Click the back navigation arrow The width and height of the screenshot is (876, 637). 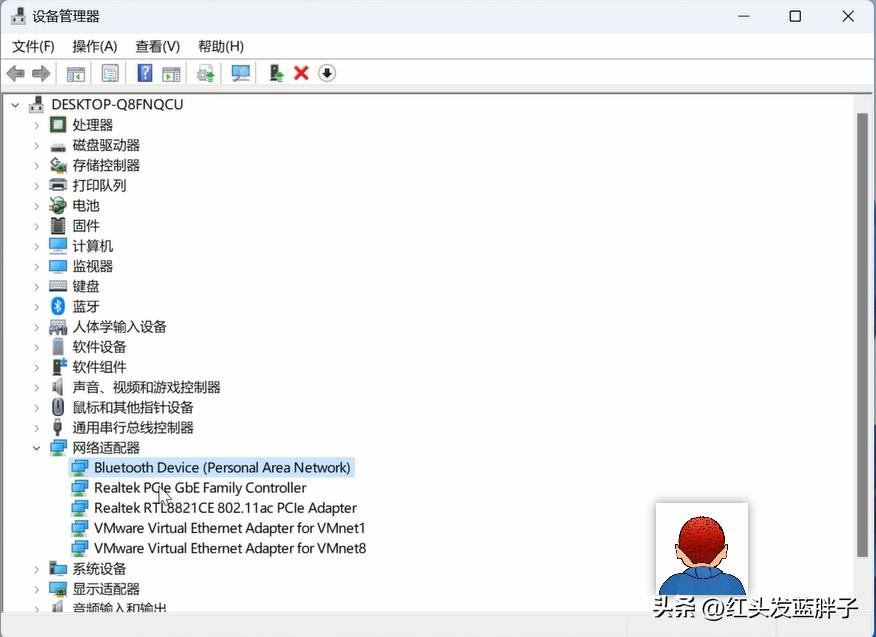(x=15, y=72)
